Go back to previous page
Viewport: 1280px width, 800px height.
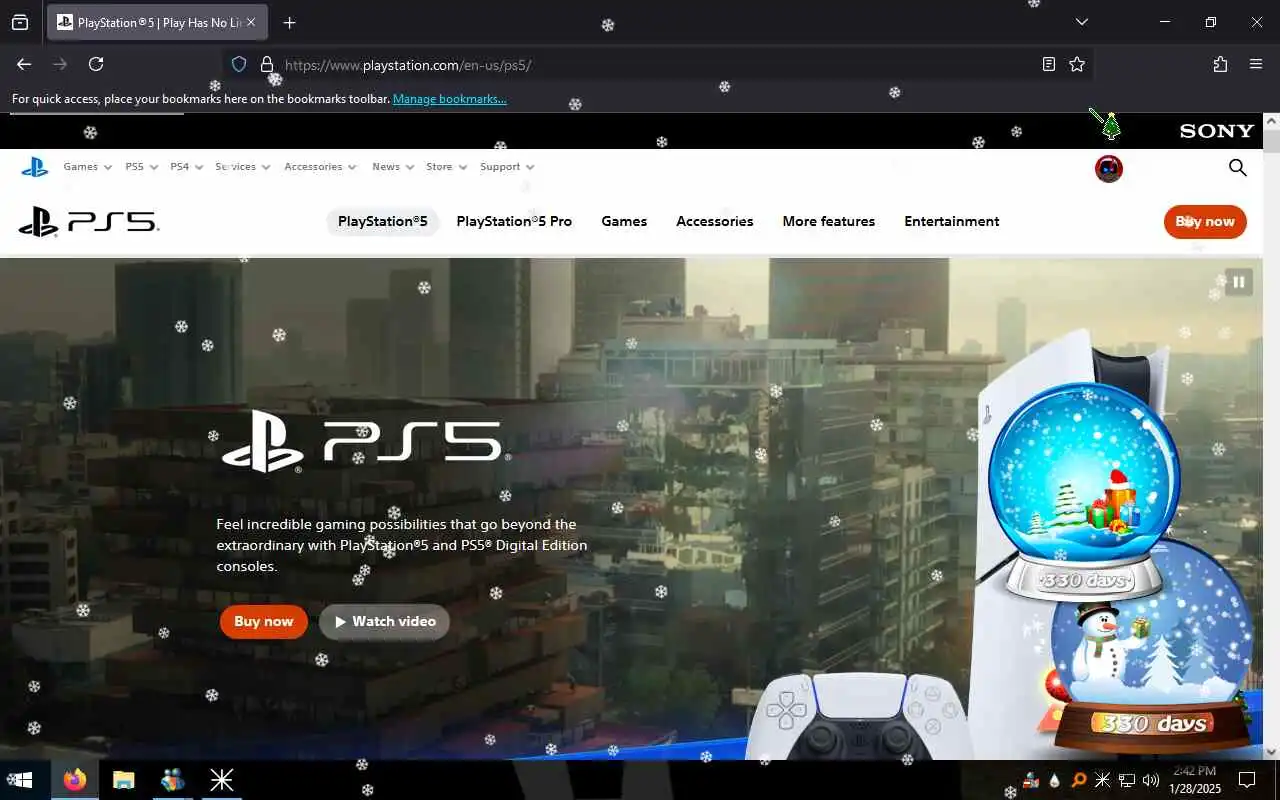click(24, 64)
